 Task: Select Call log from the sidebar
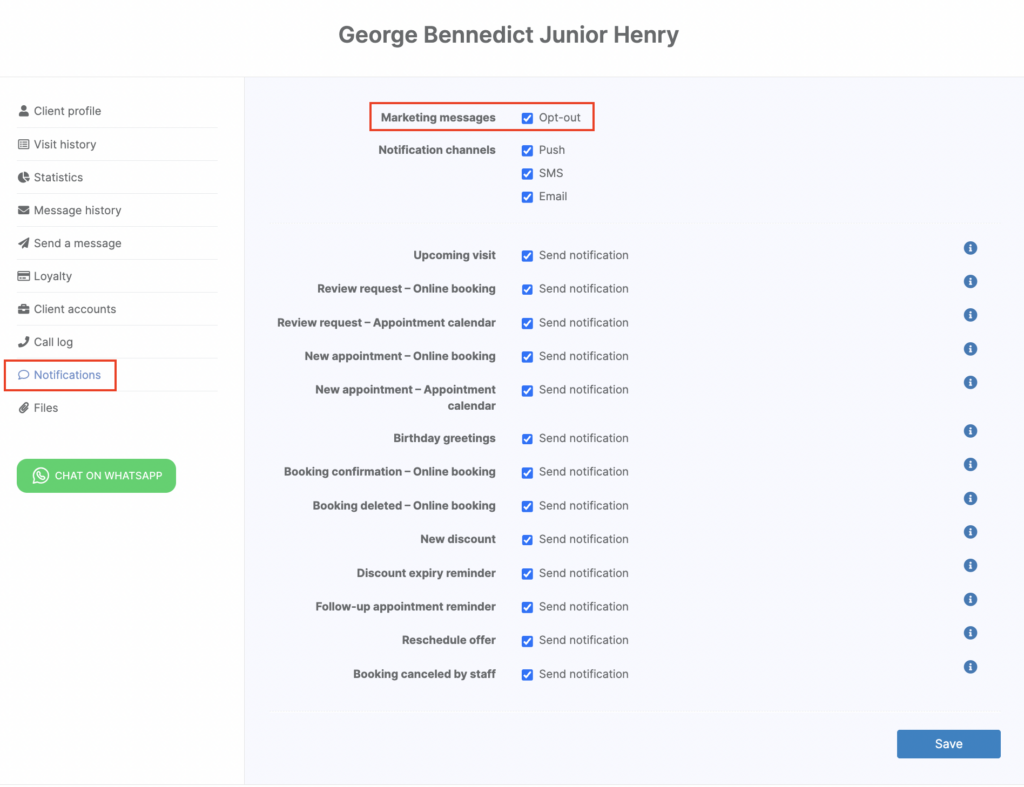click(x=53, y=342)
